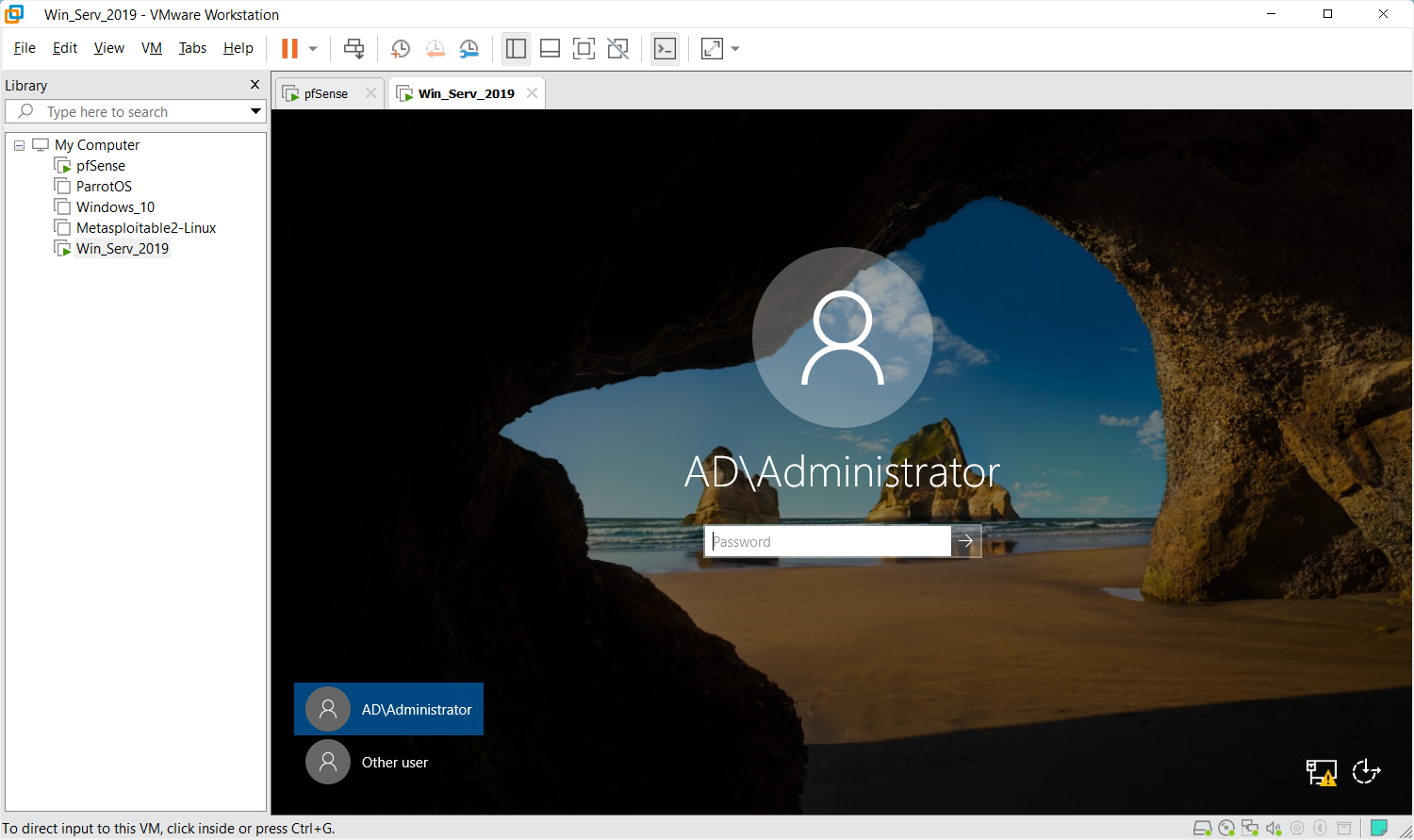Collapse the My Computer tree node
Viewport: 1414px width, 840px height.
[x=19, y=145]
